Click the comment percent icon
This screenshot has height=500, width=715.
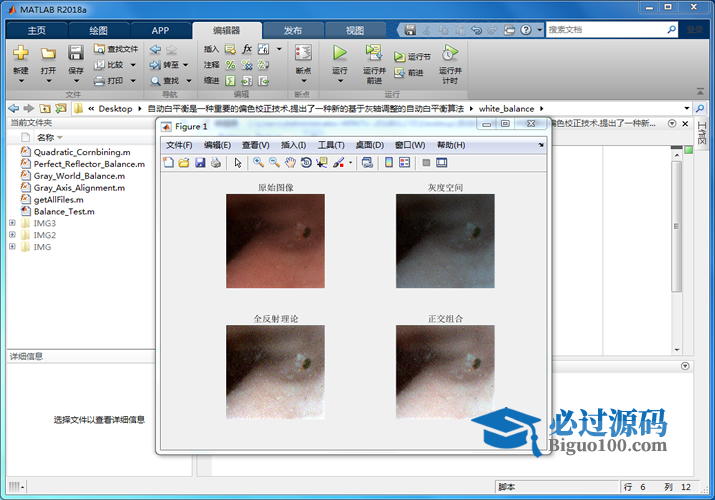(x=231, y=65)
